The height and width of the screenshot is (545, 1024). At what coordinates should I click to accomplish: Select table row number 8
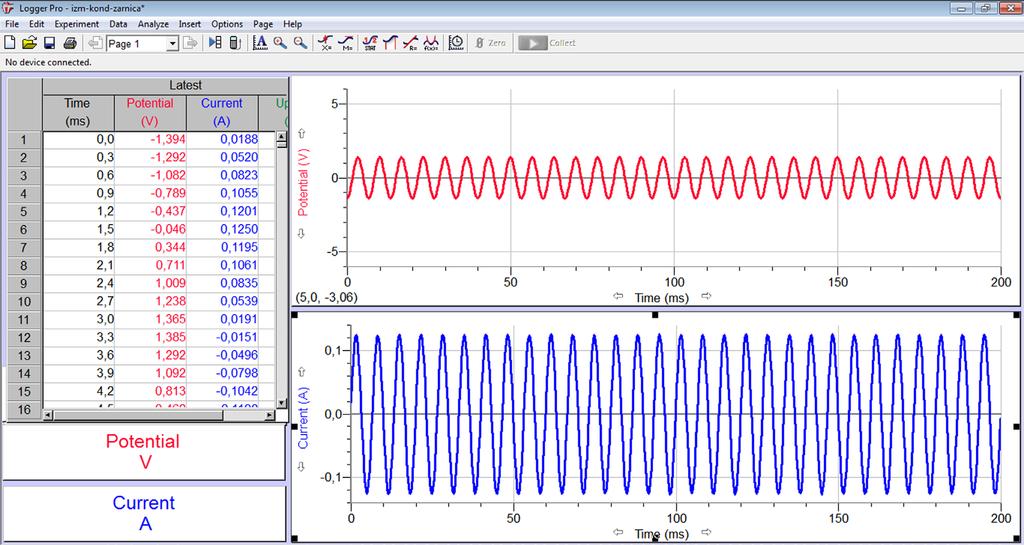24,266
